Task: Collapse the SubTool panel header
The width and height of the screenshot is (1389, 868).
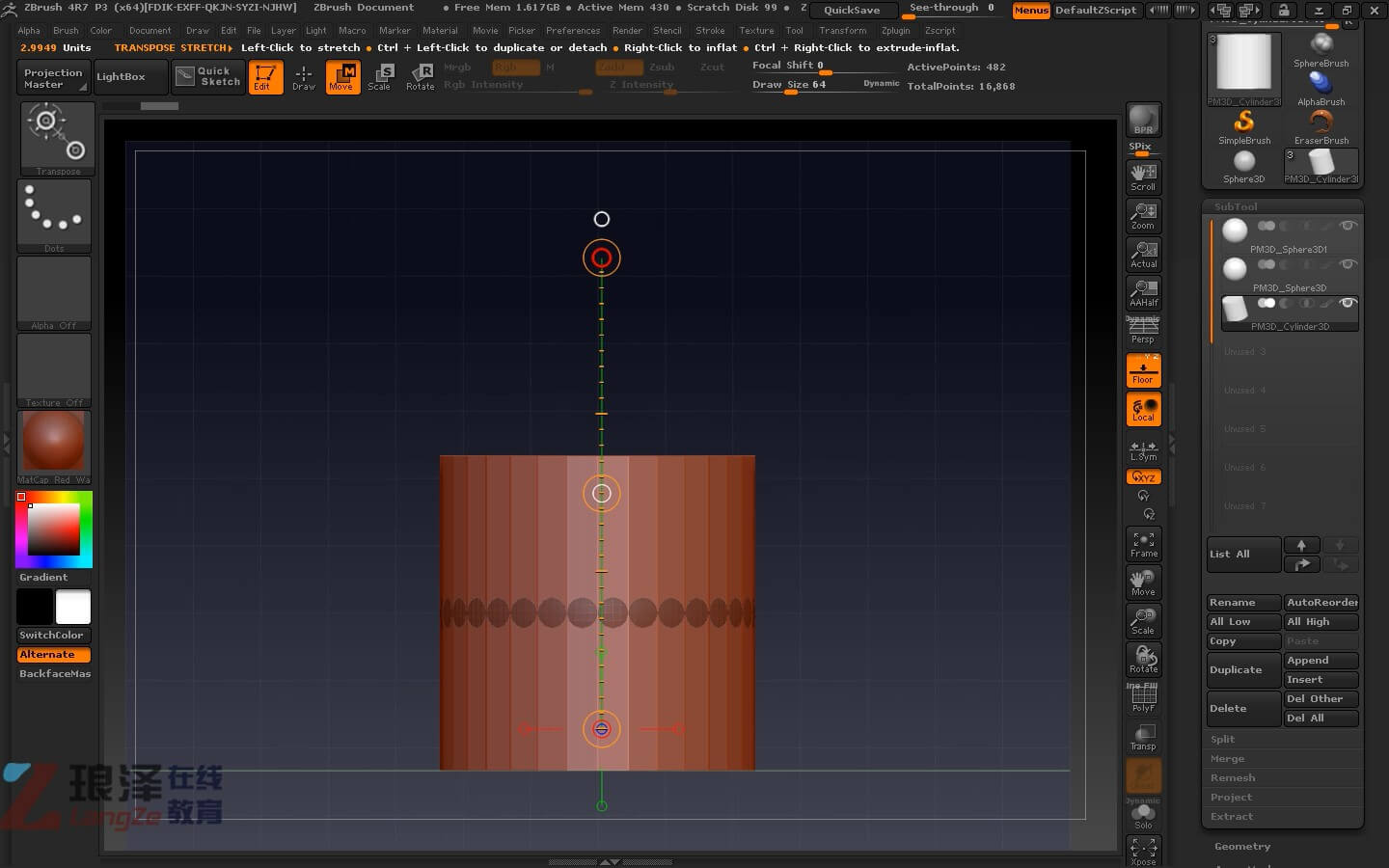Action: pos(1236,206)
